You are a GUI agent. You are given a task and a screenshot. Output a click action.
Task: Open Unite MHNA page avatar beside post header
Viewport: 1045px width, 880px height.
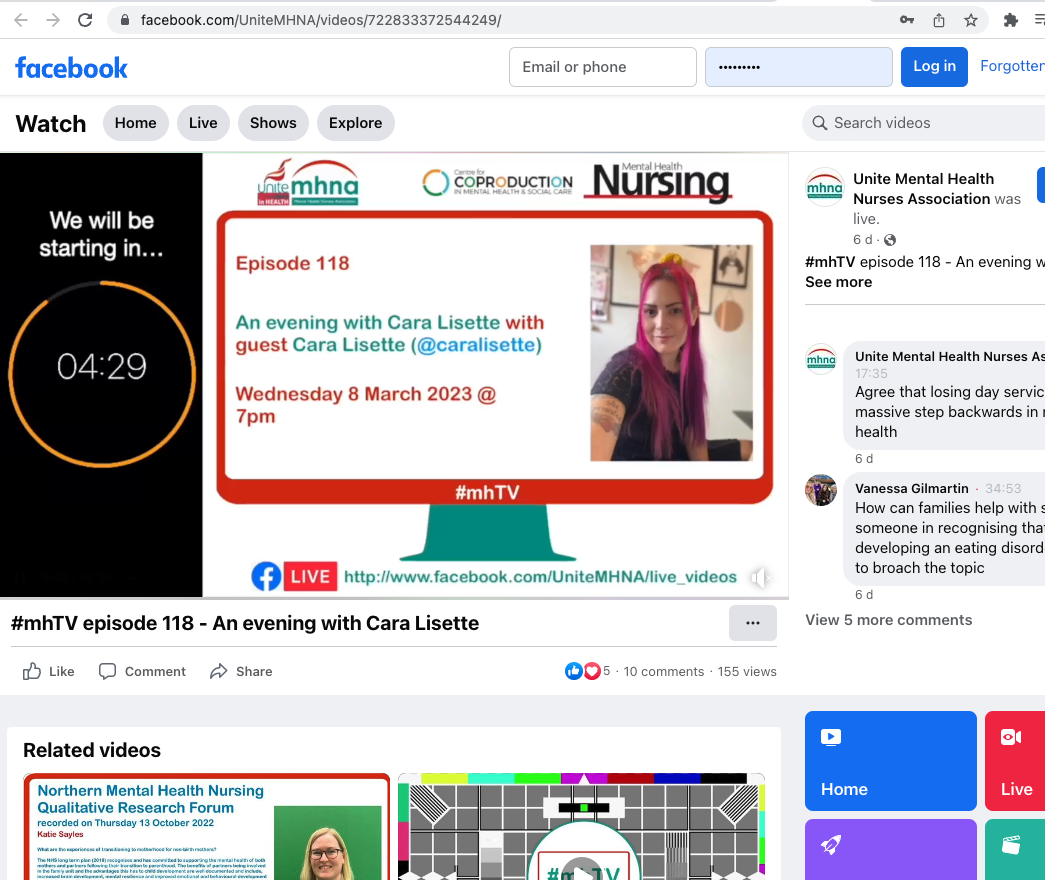(824, 187)
